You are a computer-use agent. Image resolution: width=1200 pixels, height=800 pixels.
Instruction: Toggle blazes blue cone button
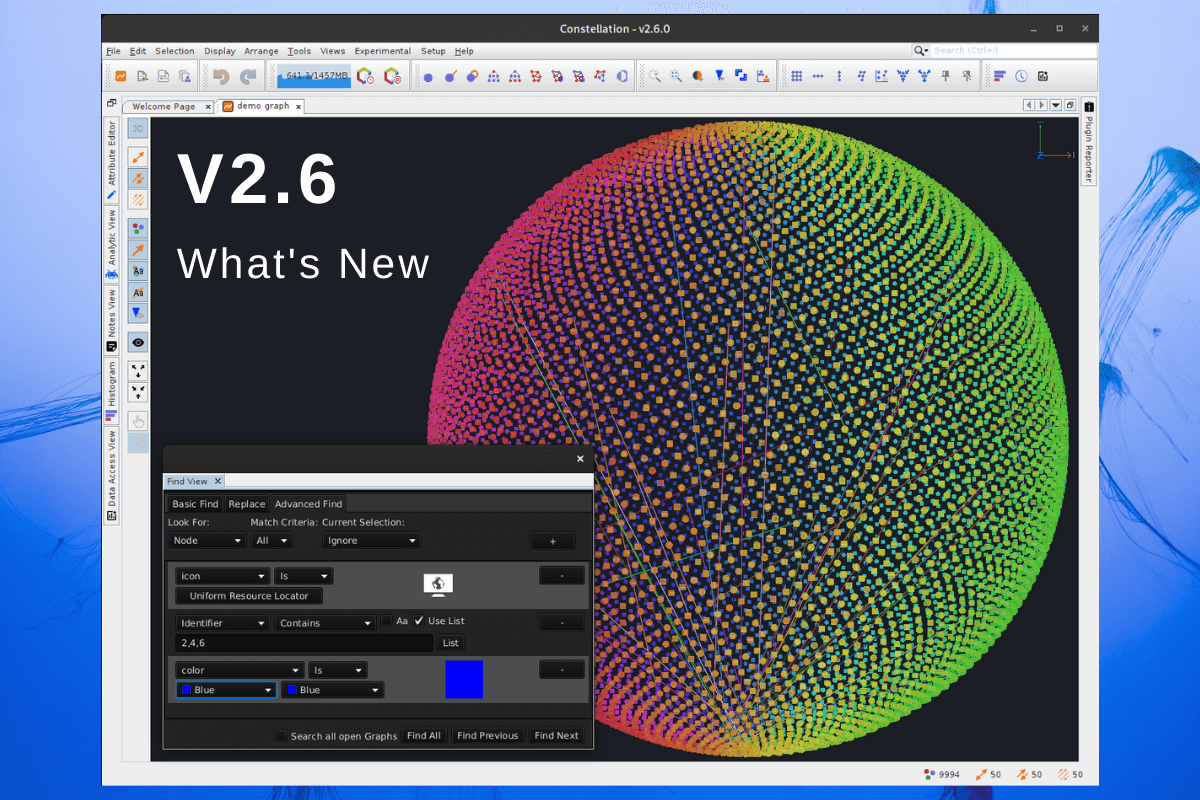pos(138,313)
